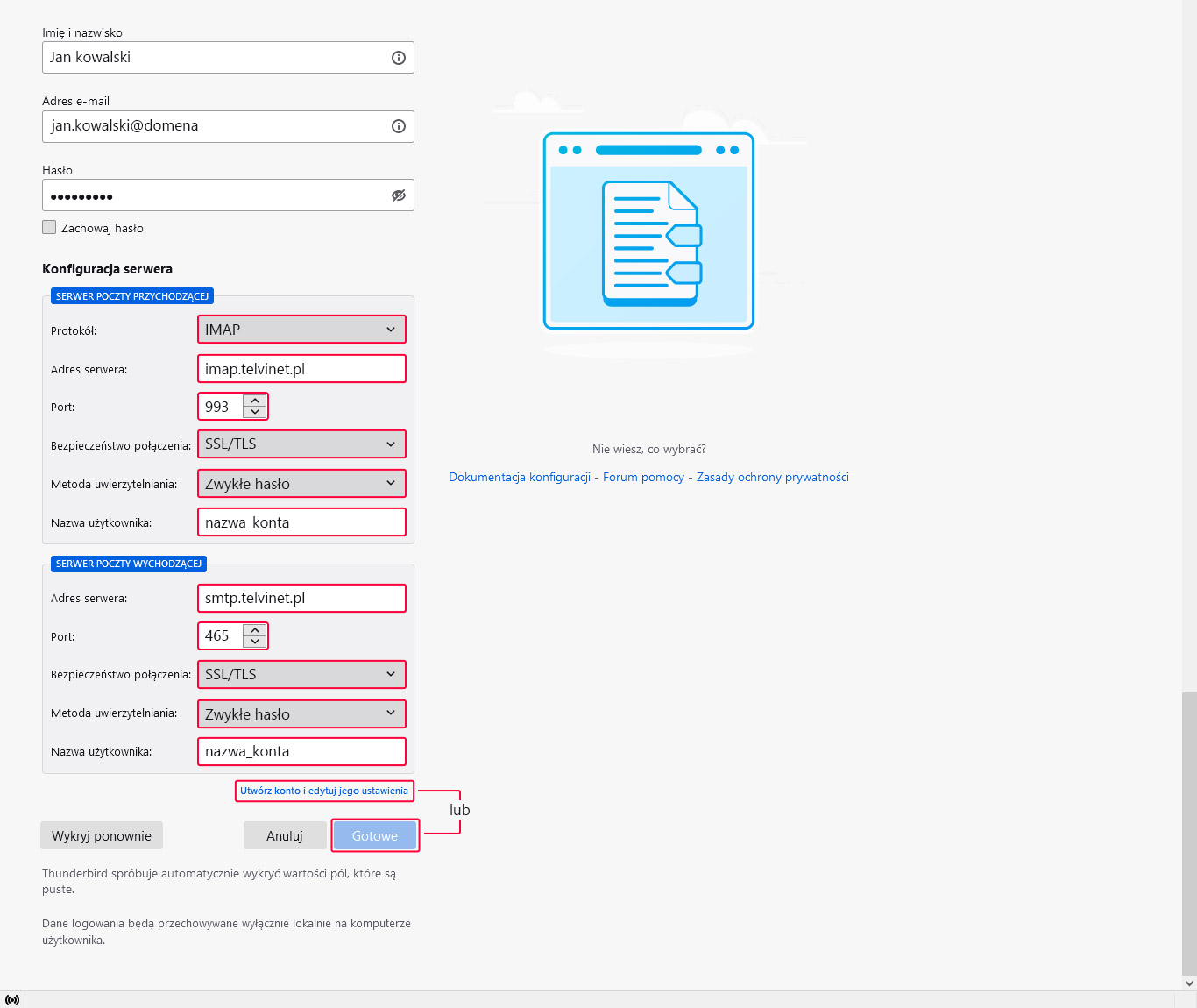Click the Gotowe button
Screen dimensions: 1197x1008
375,835
